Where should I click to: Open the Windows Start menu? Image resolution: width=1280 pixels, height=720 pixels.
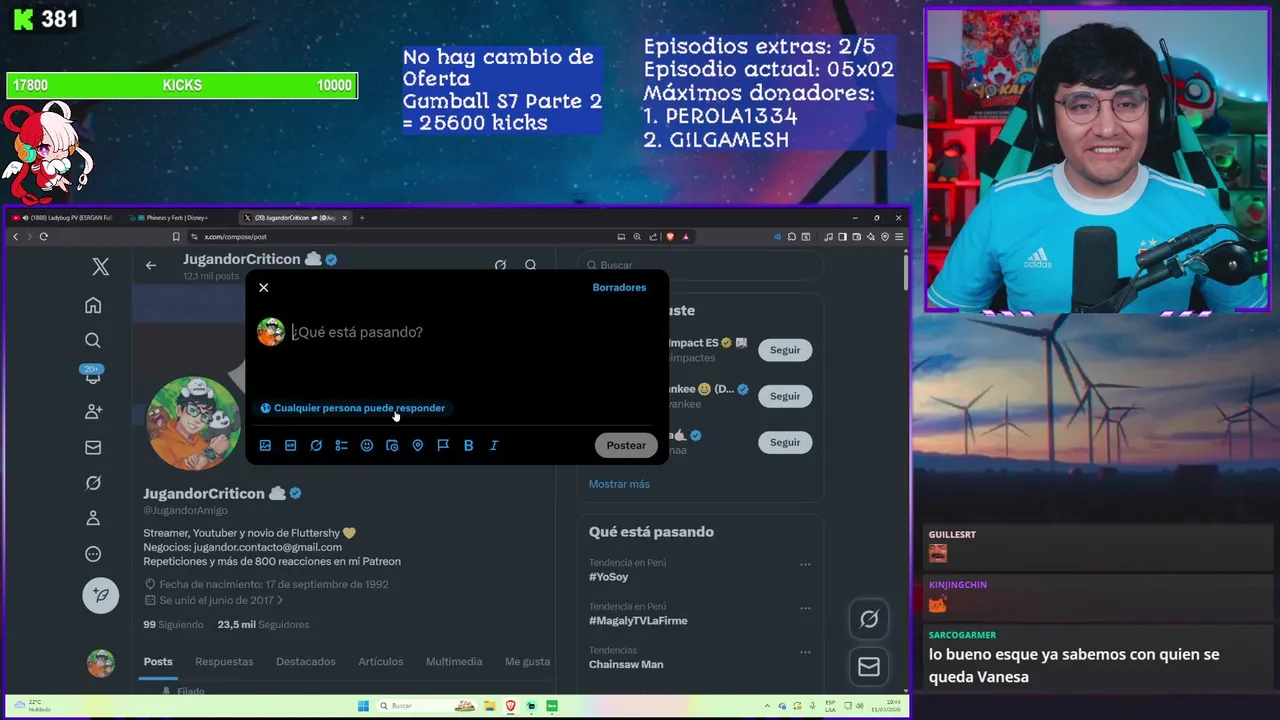pos(364,706)
